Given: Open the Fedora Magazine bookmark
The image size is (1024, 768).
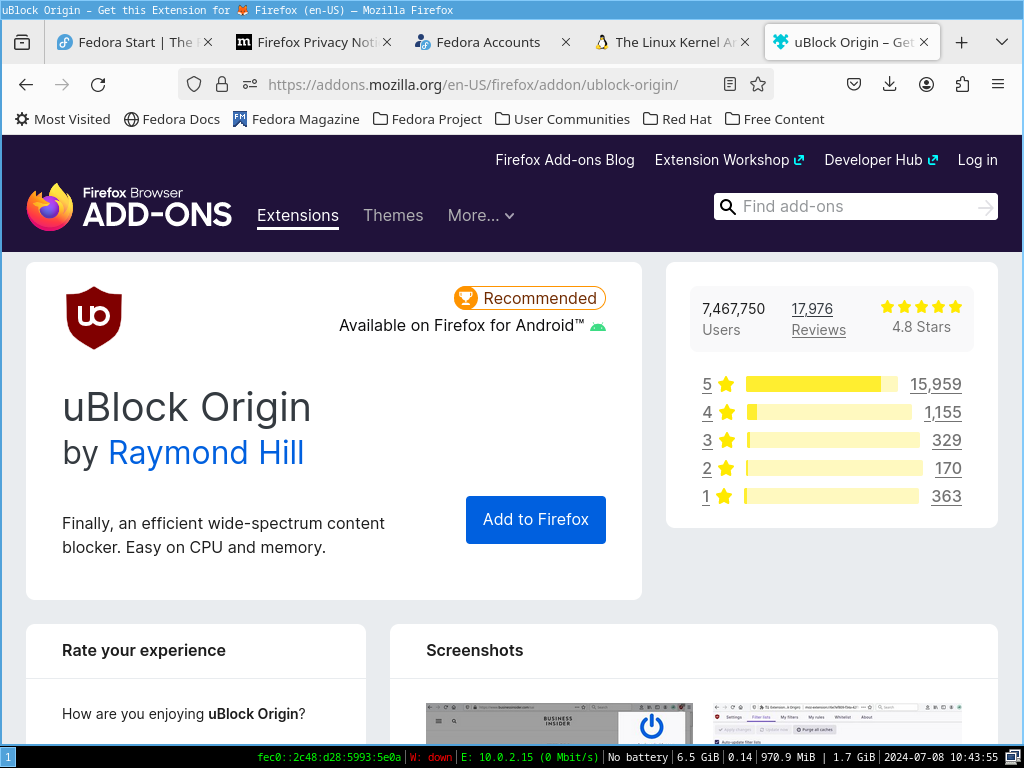Looking at the screenshot, I should click(x=296, y=120).
